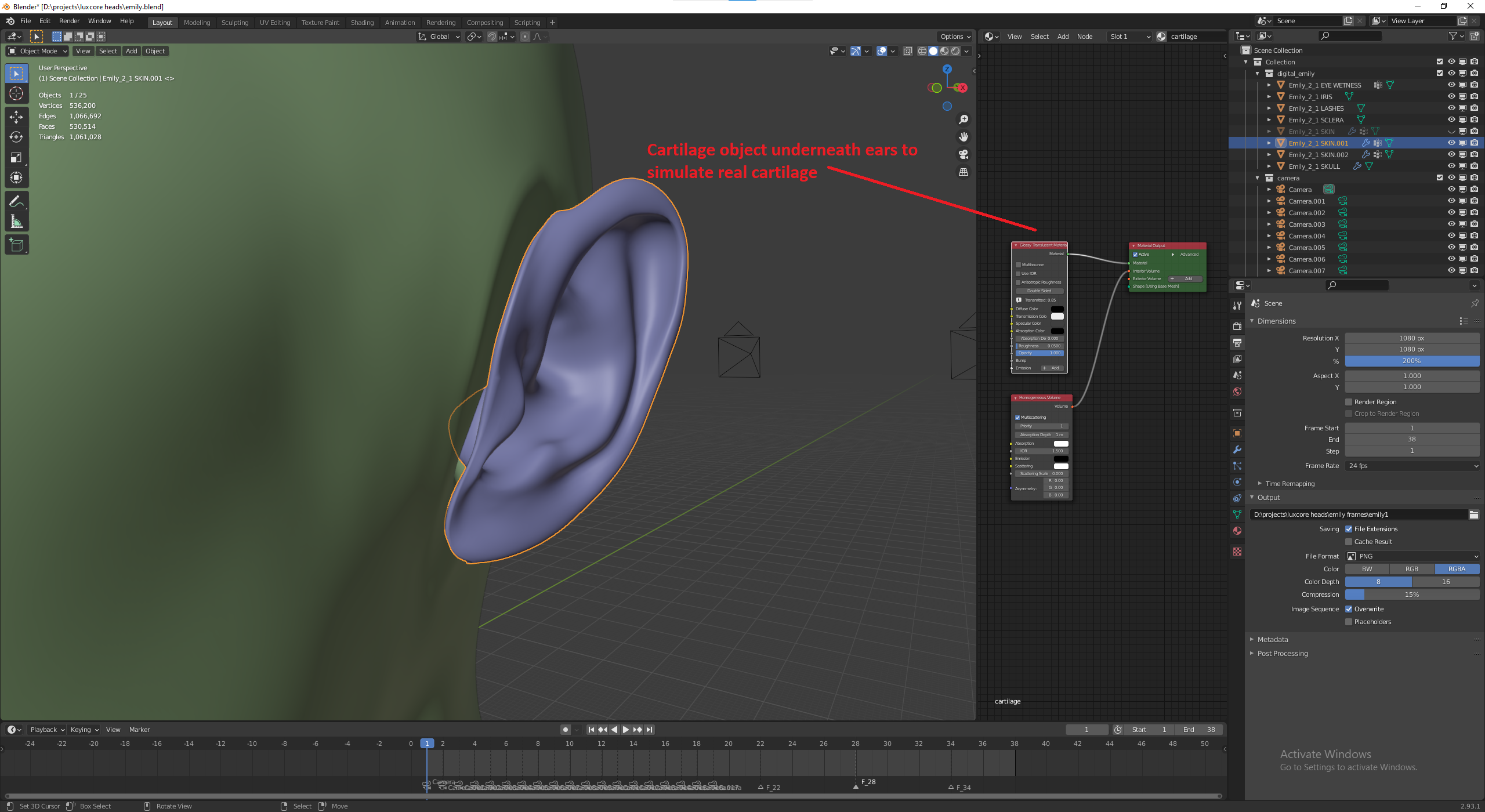Click the play animation button

point(626,730)
